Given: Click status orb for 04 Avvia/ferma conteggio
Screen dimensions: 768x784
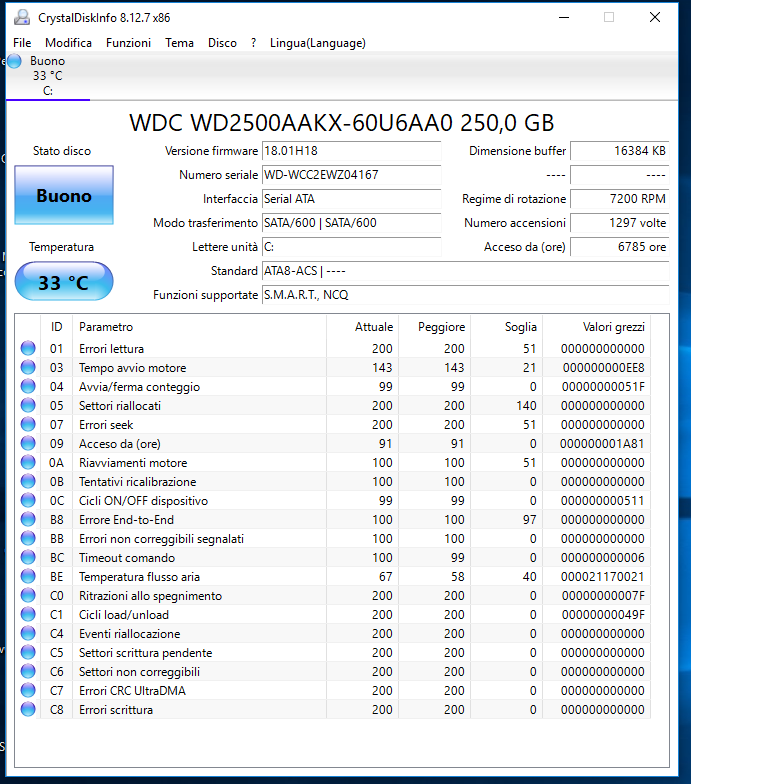Looking at the screenshot, I should pos(28,386).
